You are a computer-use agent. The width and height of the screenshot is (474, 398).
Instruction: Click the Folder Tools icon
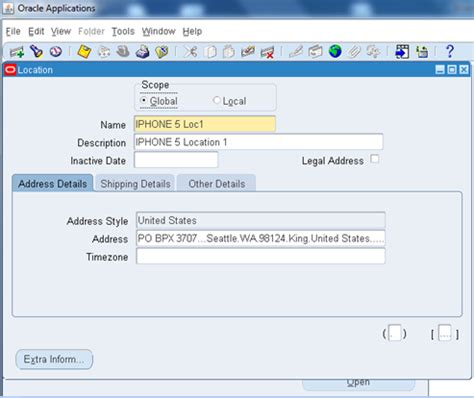click(373, 52)
